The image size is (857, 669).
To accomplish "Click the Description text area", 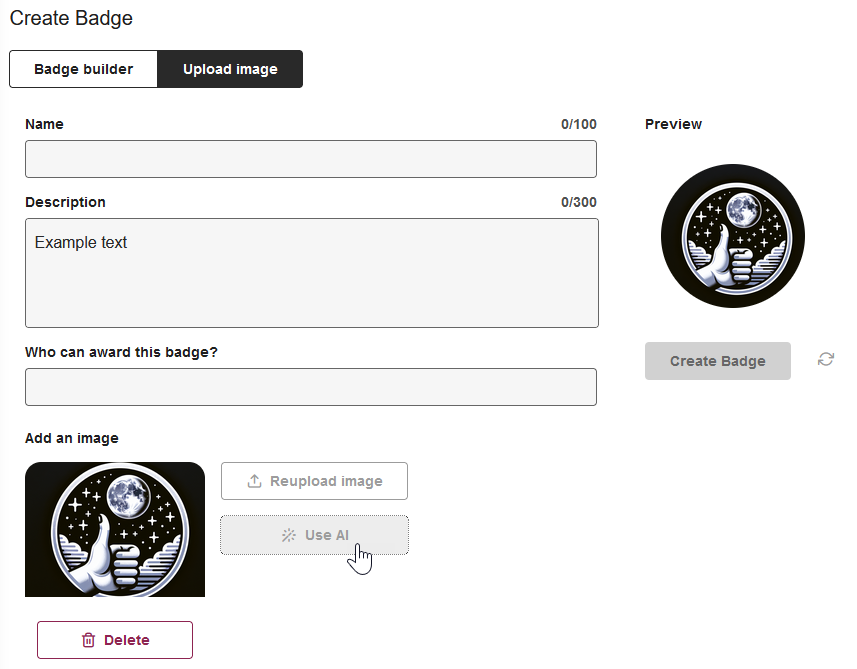I will [310, 273].
